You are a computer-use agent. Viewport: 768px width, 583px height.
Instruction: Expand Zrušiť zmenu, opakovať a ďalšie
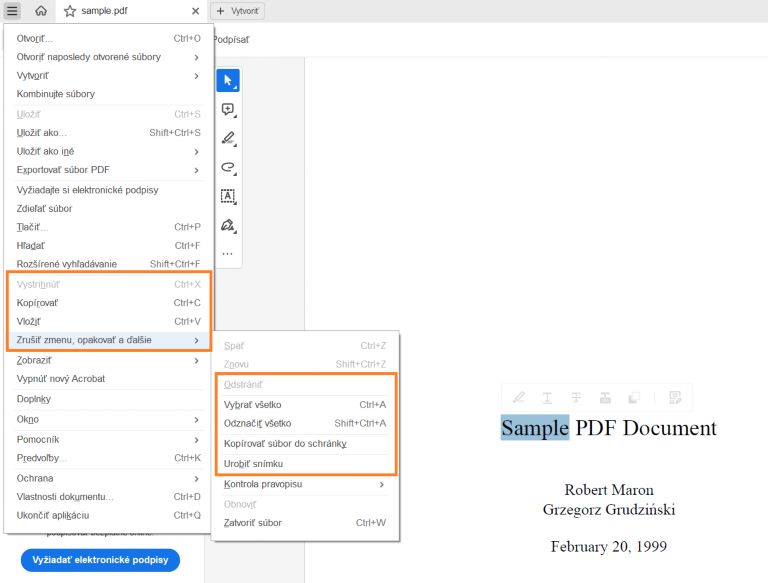tap(108, 340)
